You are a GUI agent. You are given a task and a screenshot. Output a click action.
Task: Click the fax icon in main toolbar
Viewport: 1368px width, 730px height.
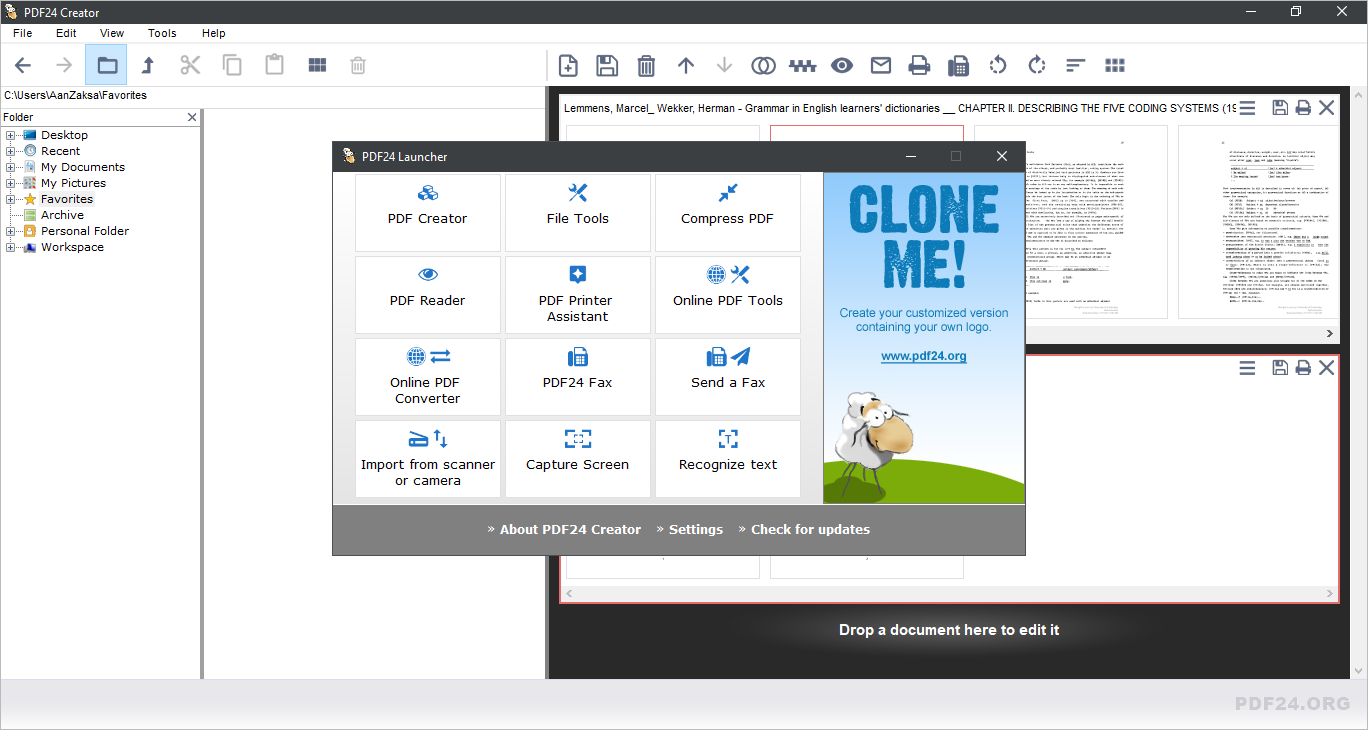[958, 66]
